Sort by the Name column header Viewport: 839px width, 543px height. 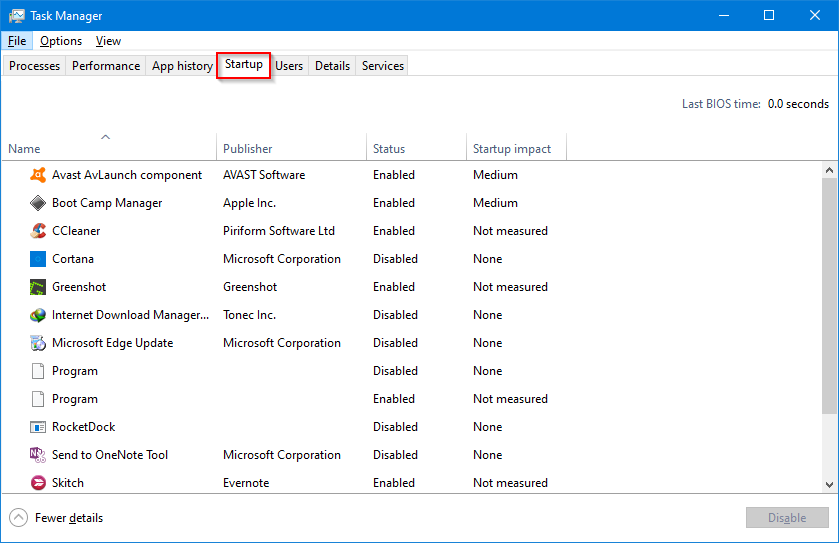109,148
